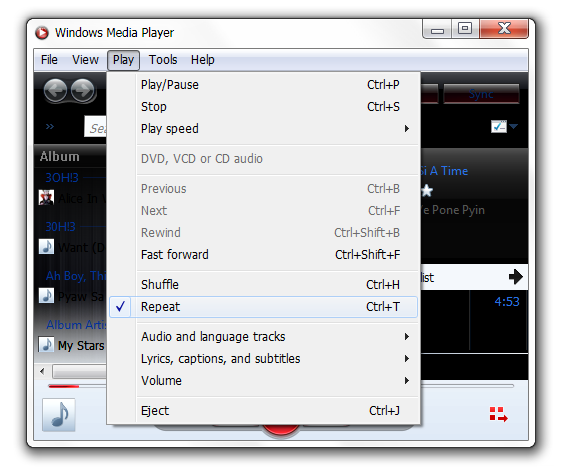Click the red seek progress bar
564x469 pixels.
63,386
